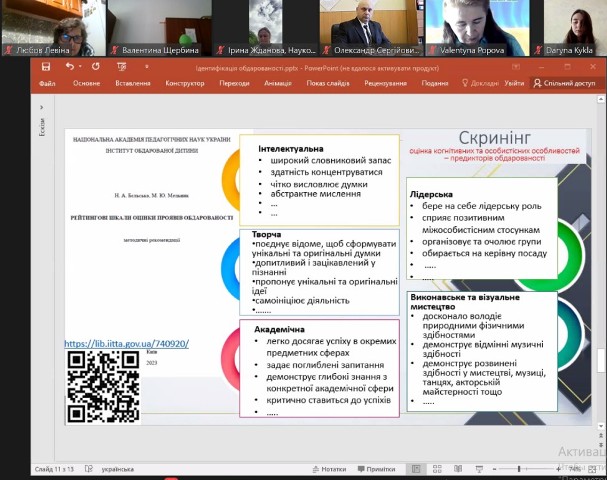
Task: Open the Анімація ribbon tab
Action: coord(278,84)
